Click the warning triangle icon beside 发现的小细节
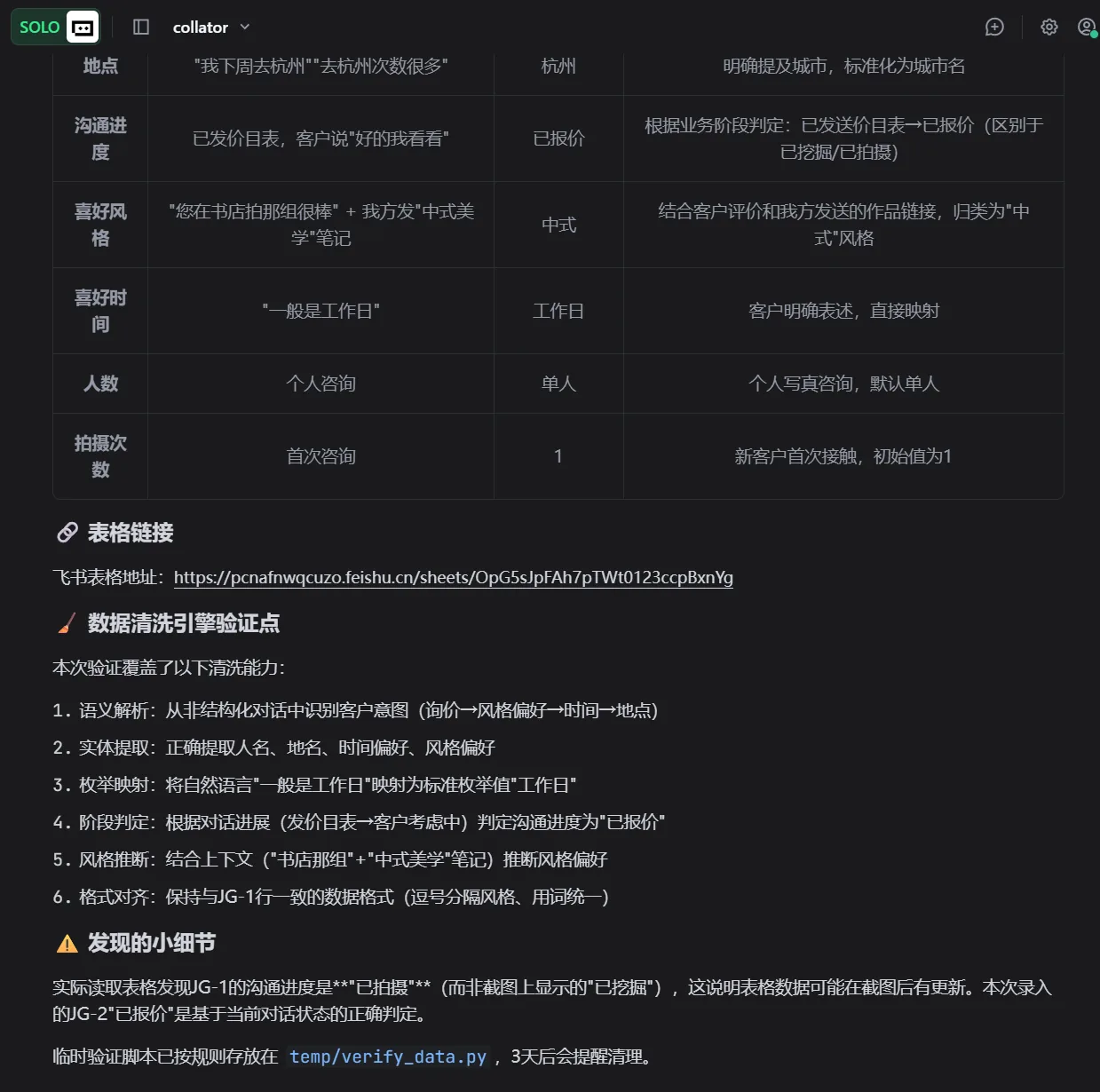 [67, 944]
